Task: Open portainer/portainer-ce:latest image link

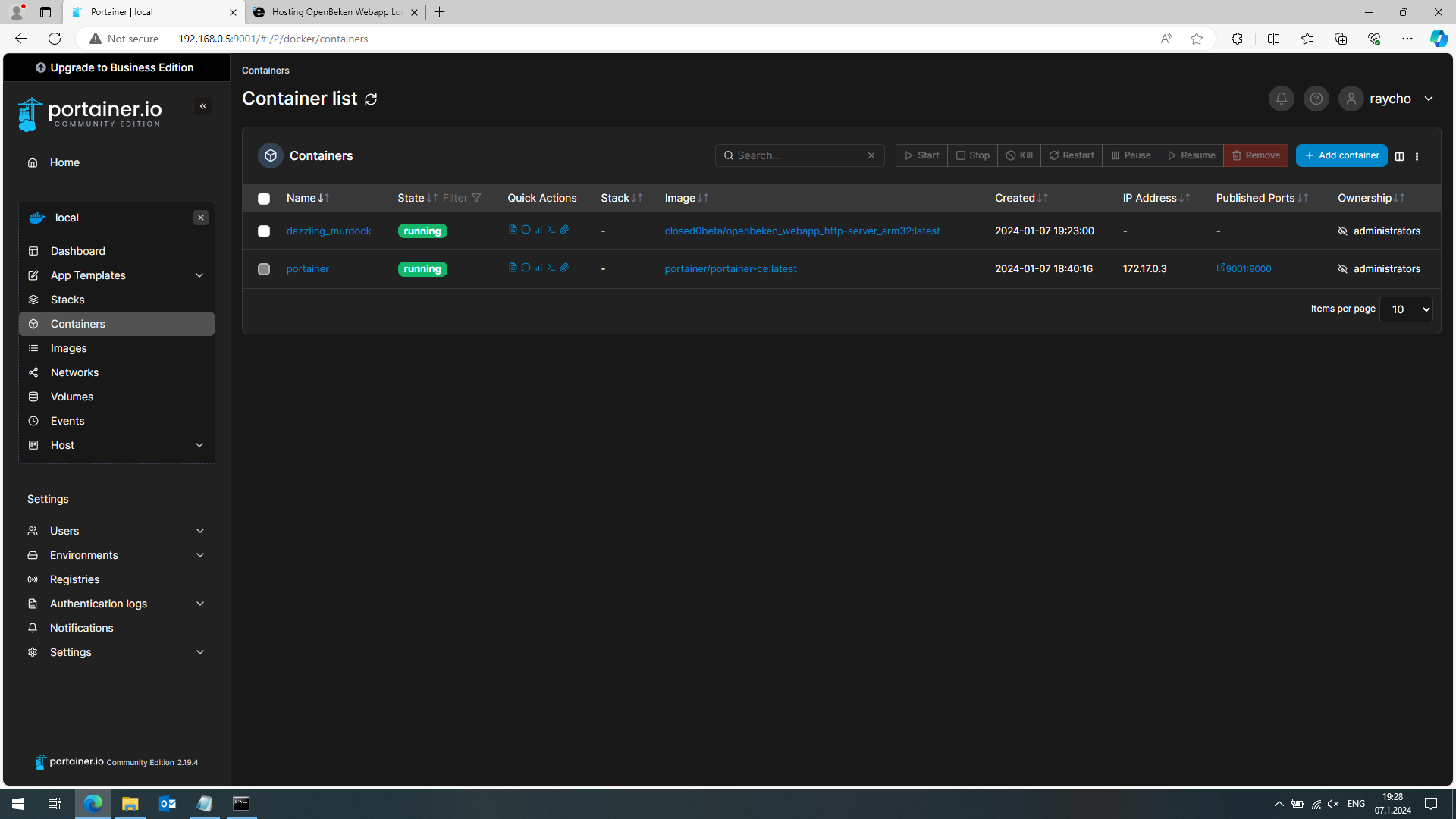Action: (730, 269)
